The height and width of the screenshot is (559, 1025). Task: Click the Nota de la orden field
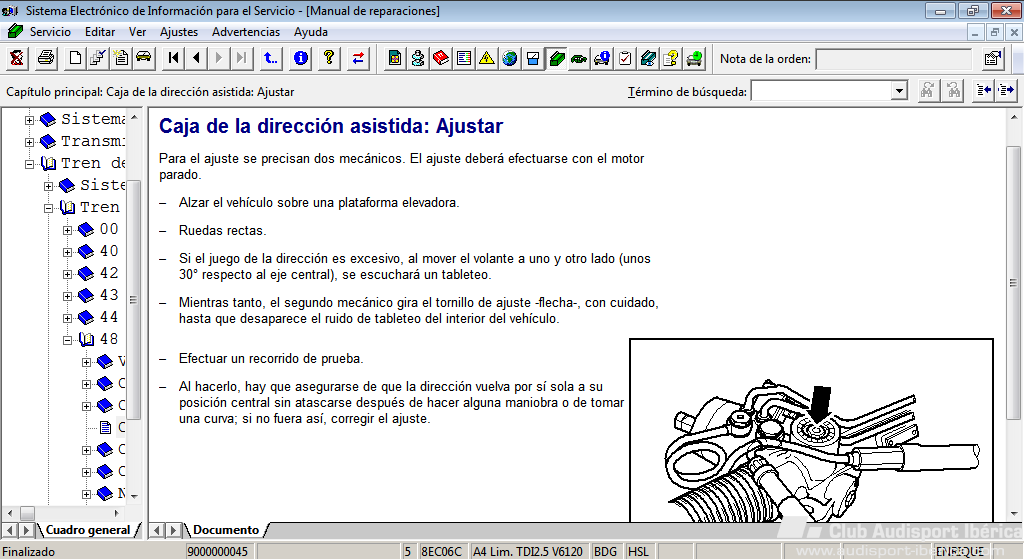tap(894, 59)
